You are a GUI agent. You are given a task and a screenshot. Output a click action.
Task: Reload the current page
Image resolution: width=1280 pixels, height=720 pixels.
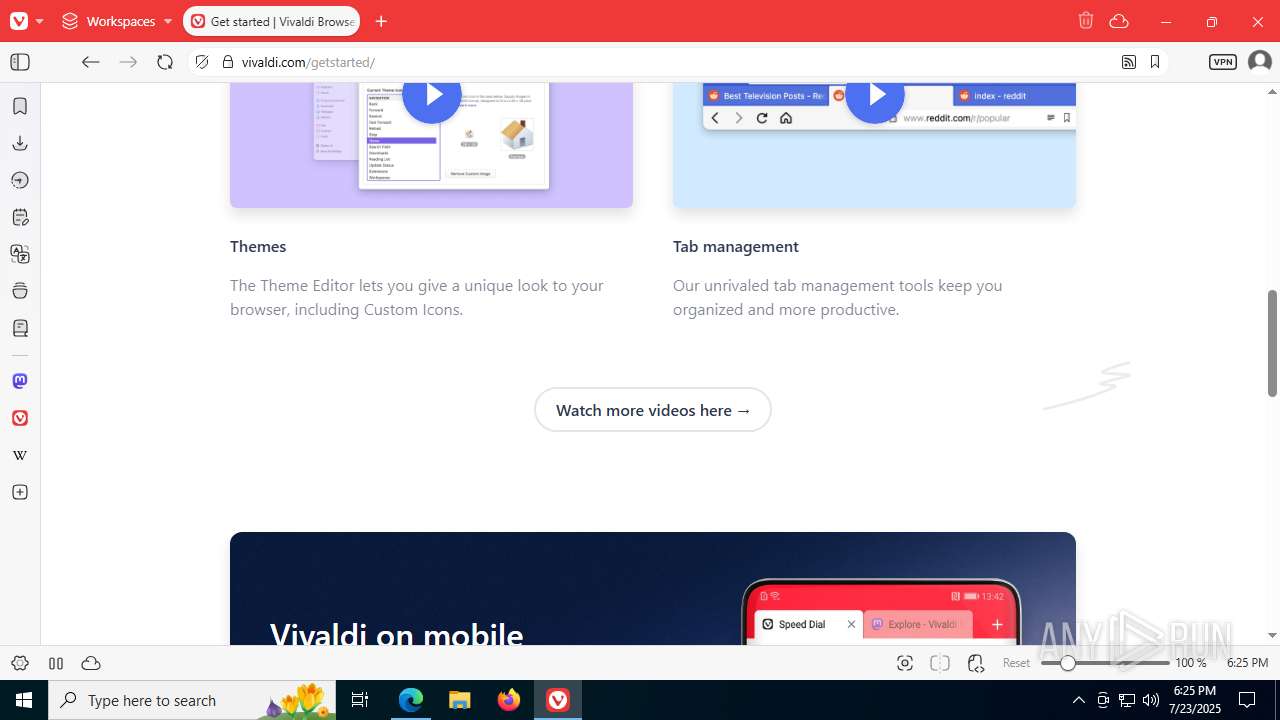pyautogui.click(x=165, y=62)
